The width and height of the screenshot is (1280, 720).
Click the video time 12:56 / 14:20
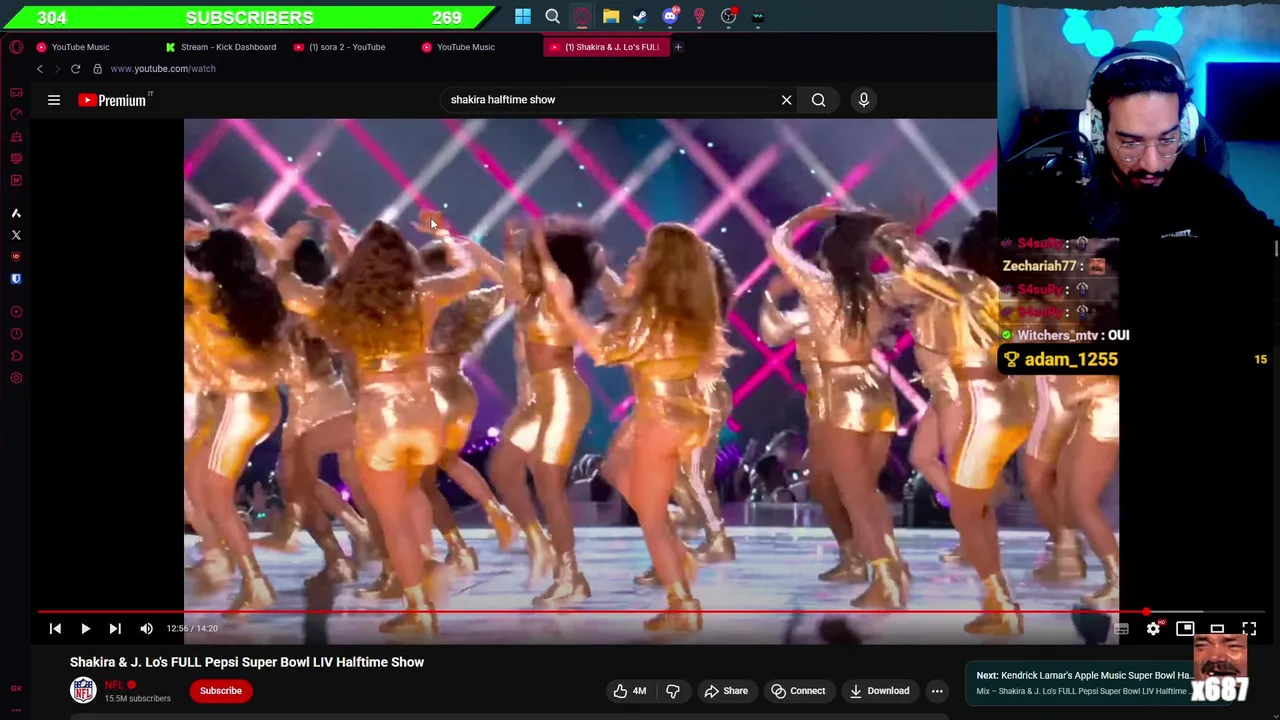tap(192, 628)
